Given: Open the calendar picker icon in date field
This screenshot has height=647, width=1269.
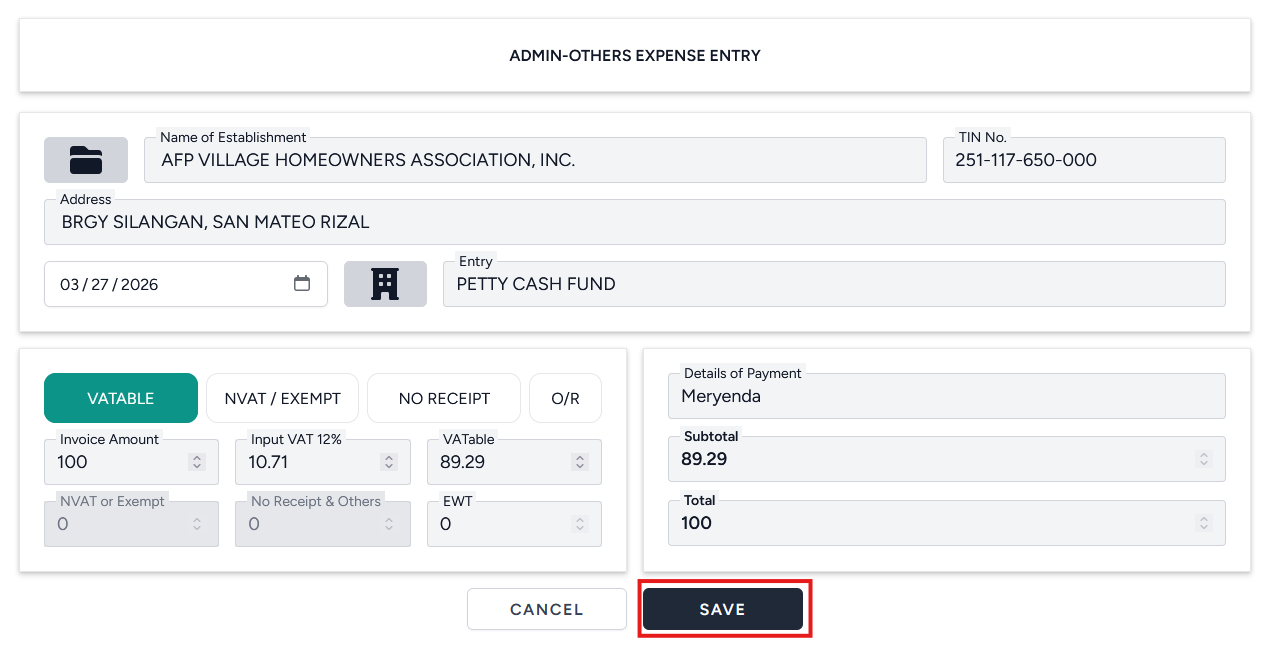Looking at the screenshot, I should pos(302,283).
